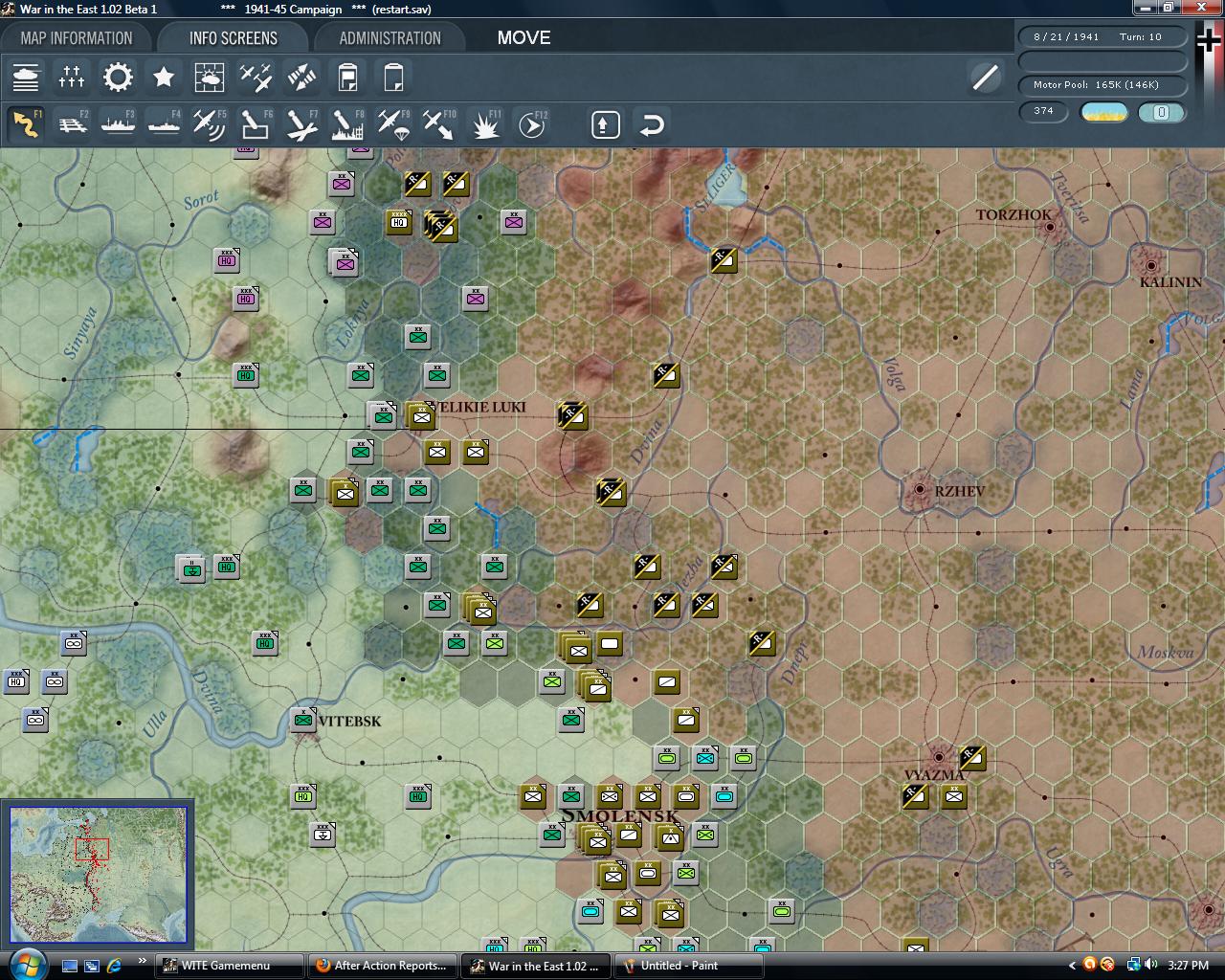Click the volume speaker tray icon

point(1150,966)
